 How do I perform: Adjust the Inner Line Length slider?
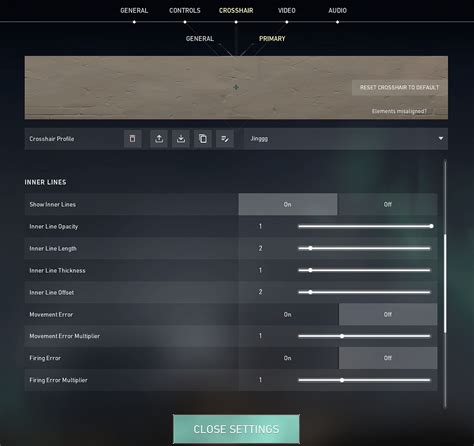point(364,248)
